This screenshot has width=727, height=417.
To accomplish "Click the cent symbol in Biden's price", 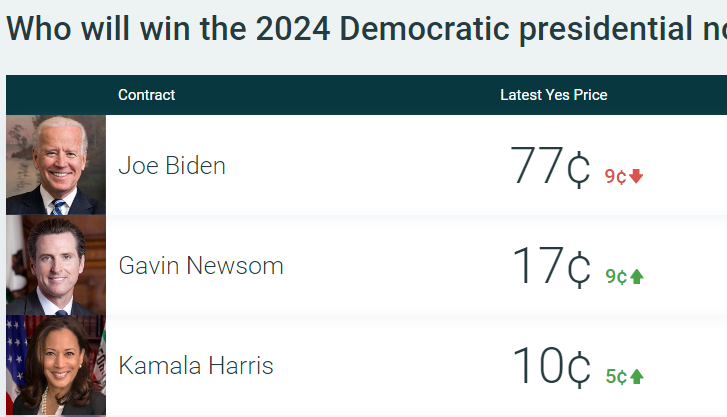I will click(x=579, y=170).
